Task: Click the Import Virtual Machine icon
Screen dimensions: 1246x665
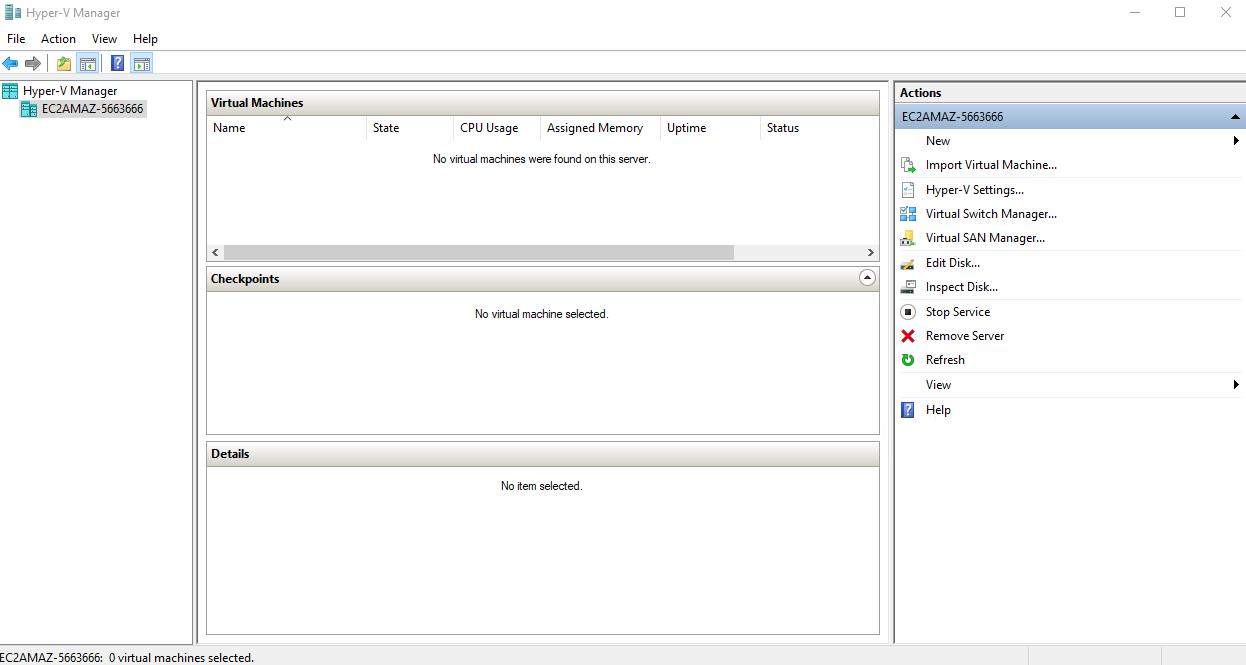Action: tap(908, 165)
